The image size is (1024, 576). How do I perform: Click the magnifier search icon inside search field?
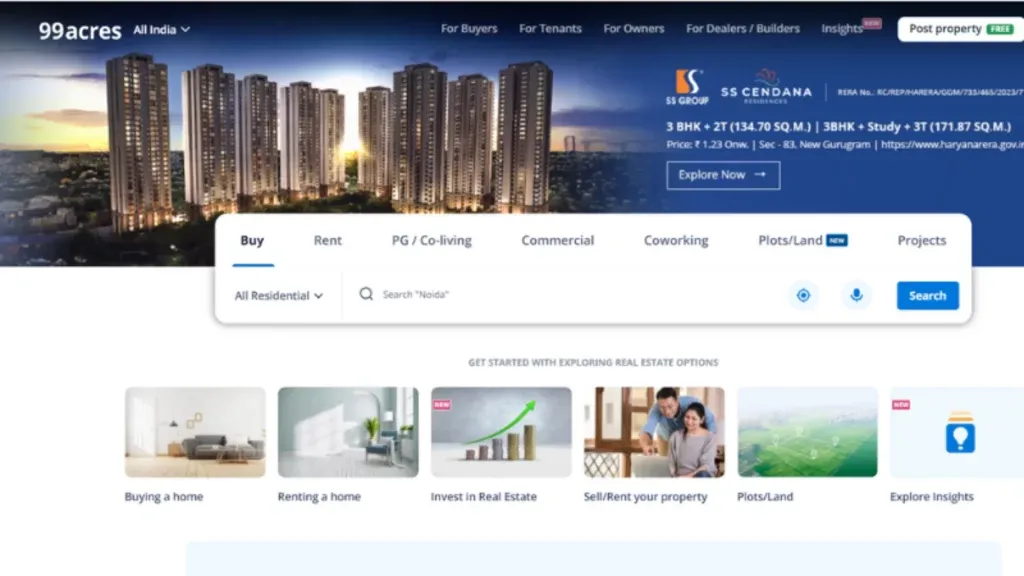366,295
